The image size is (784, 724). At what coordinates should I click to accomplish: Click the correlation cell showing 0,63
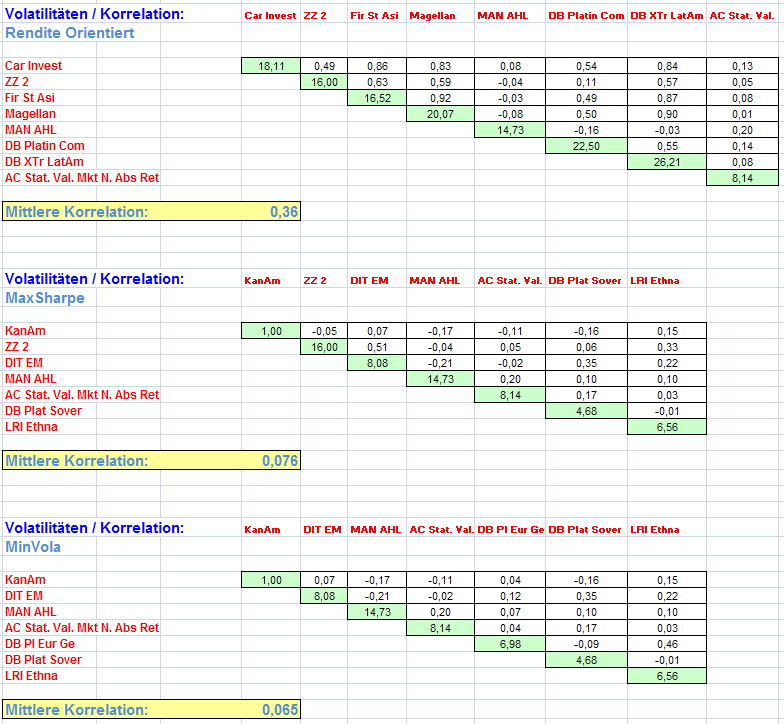click(x=377, y=82)
